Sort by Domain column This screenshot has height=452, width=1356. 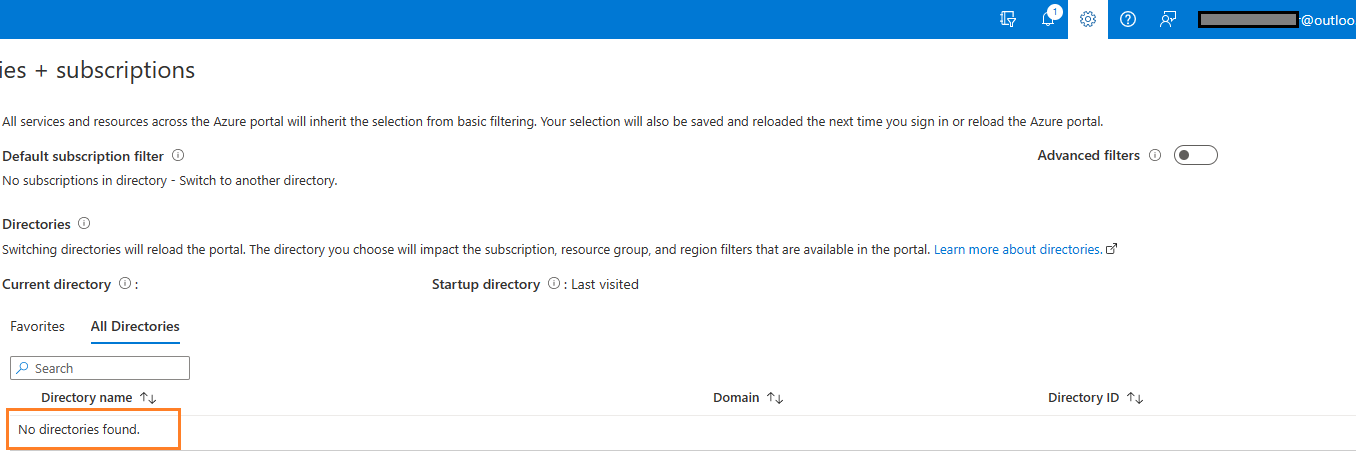[748, 397]
